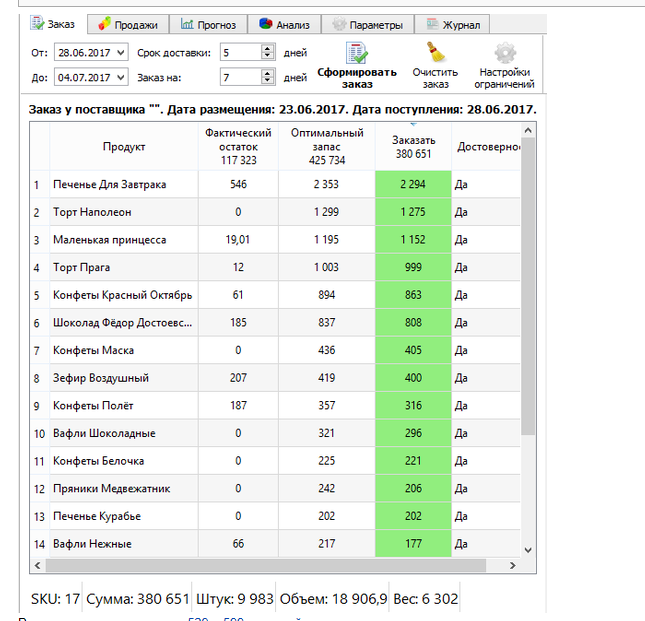645x621 pixels.
Task: Click the order quantity cell 863
Action: [413, 295]
